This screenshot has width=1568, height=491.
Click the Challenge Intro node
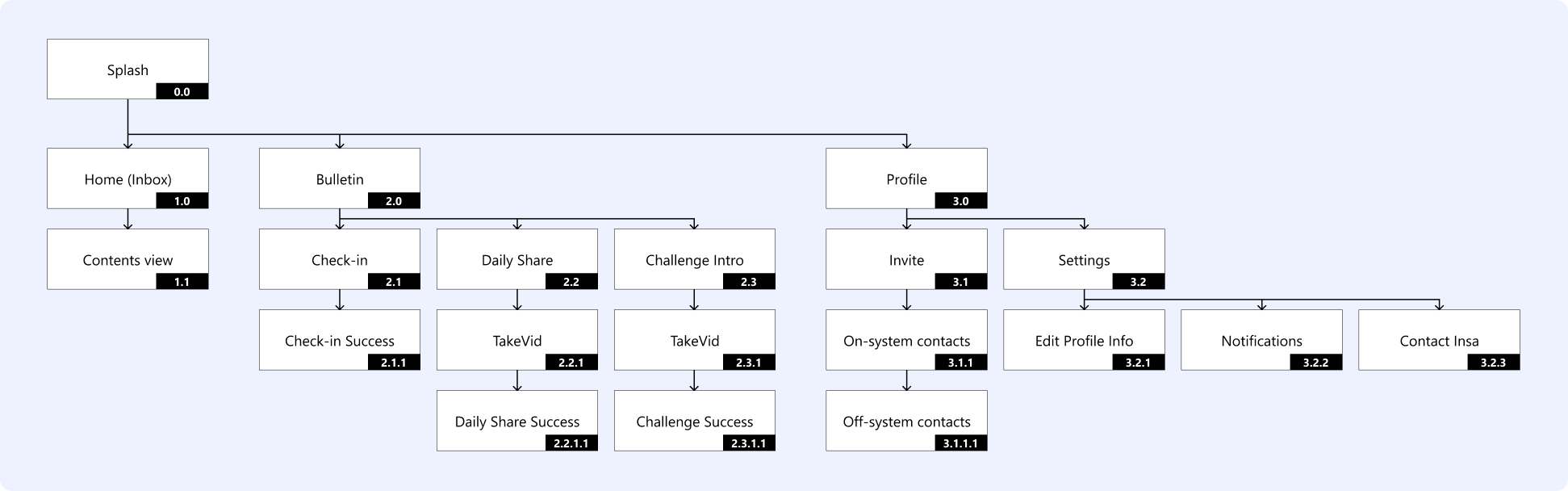click(695, 259)
